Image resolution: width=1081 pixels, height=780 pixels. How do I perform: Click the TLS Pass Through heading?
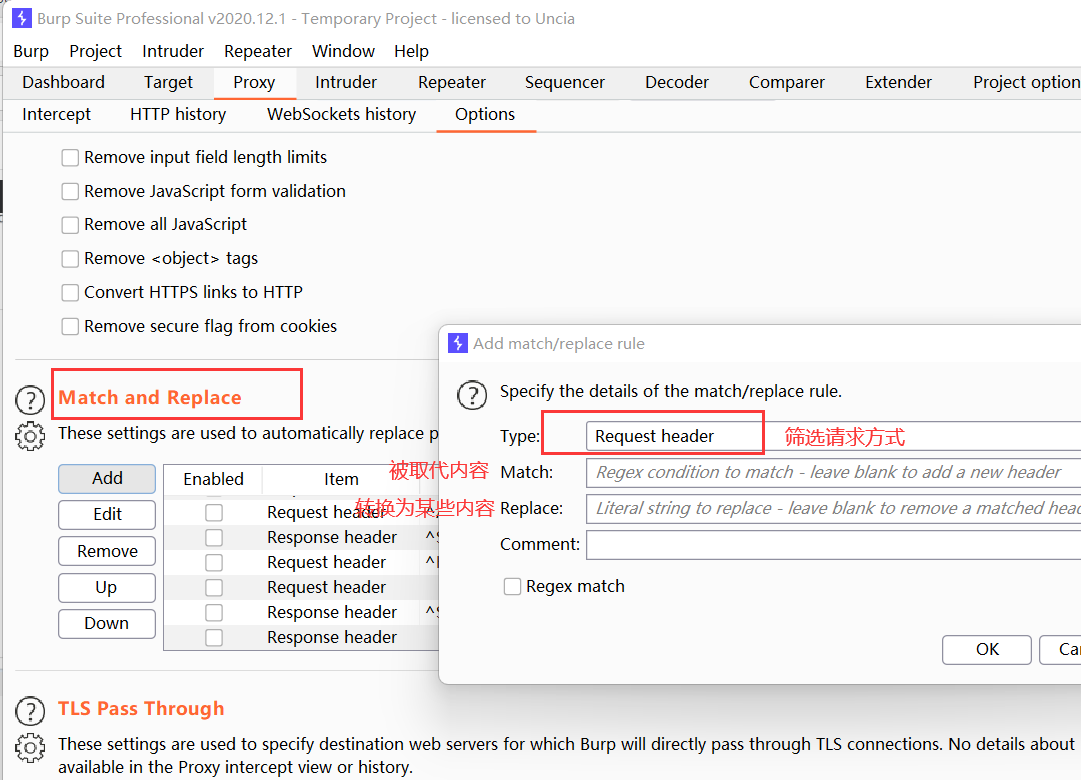pos(141,708)
